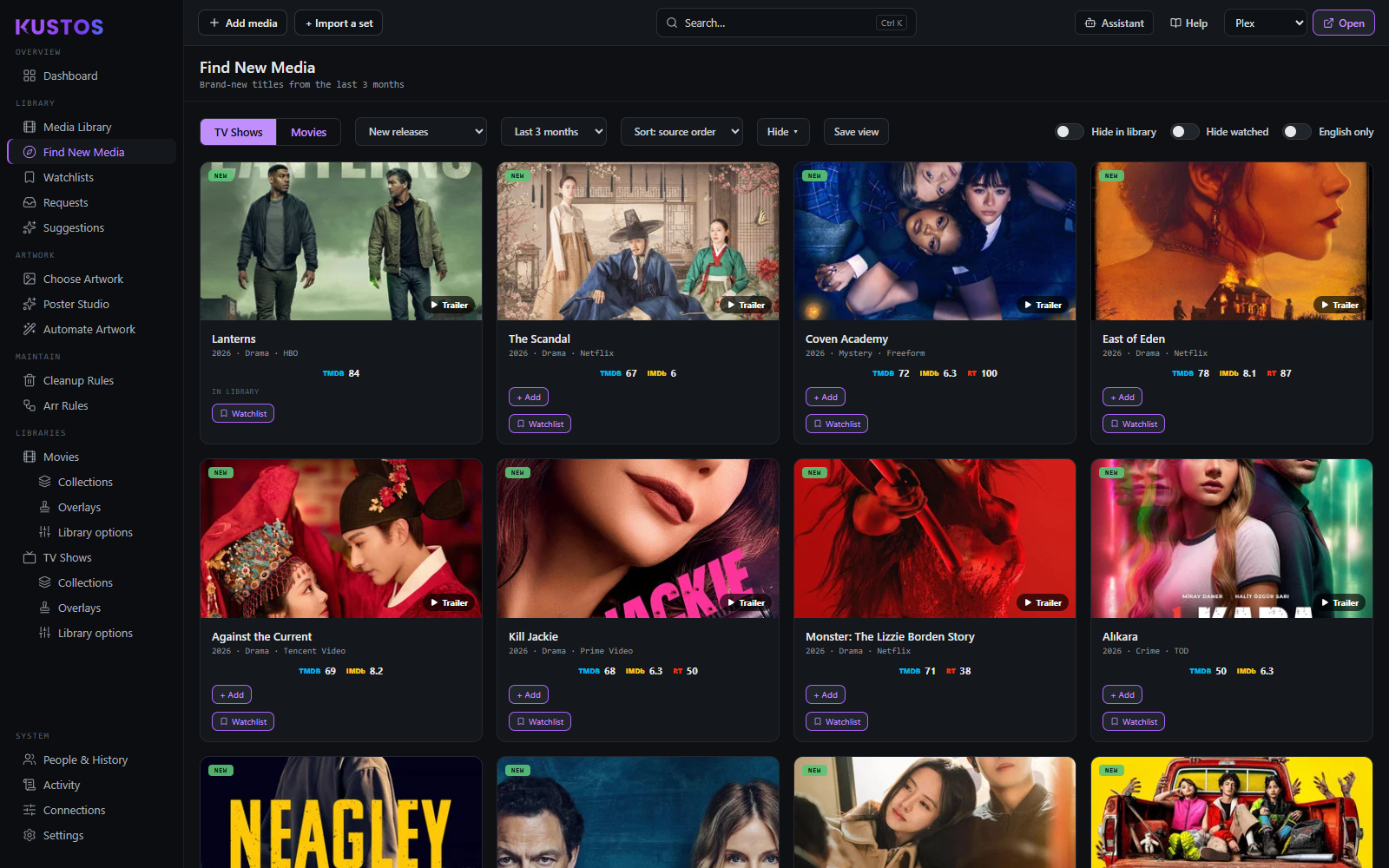Open Automate Artwork wand icon
Viewport: 1389px width, 868px height.
tap(30, 329)
